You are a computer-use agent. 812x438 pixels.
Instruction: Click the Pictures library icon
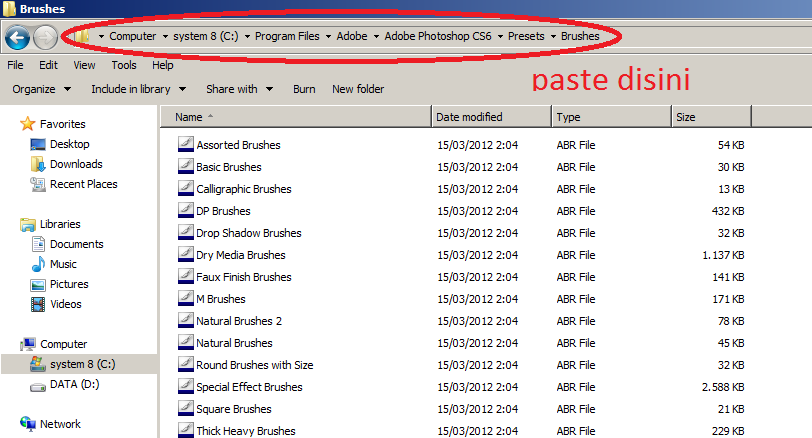coord(38,284)
